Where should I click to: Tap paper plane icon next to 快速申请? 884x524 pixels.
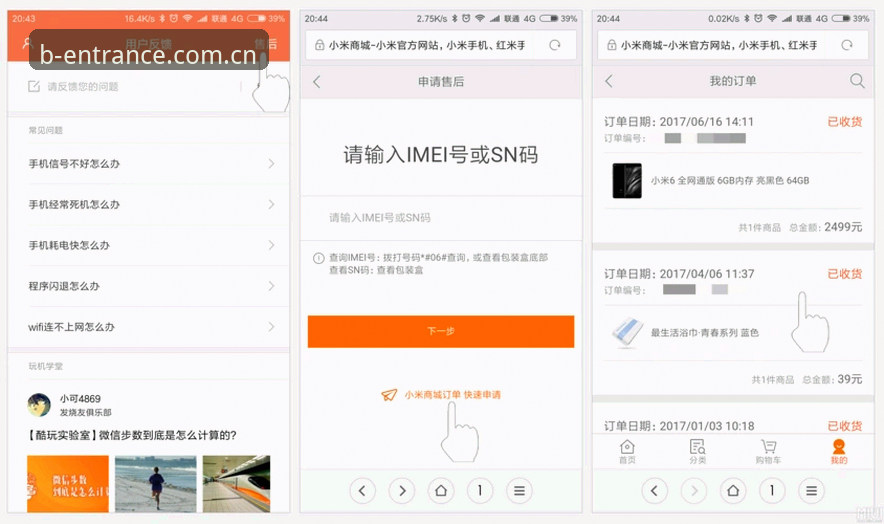pos(389,395)
